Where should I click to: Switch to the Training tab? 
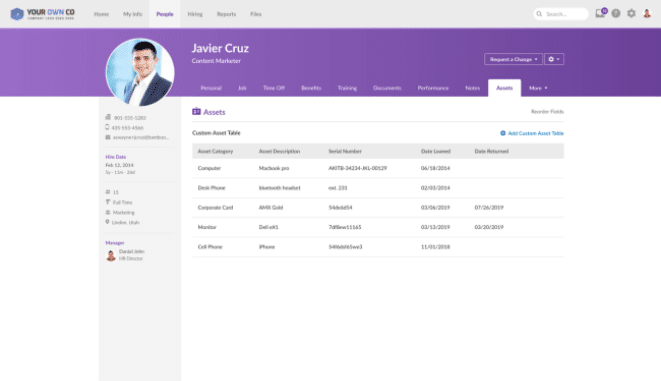tap(347, 88)
